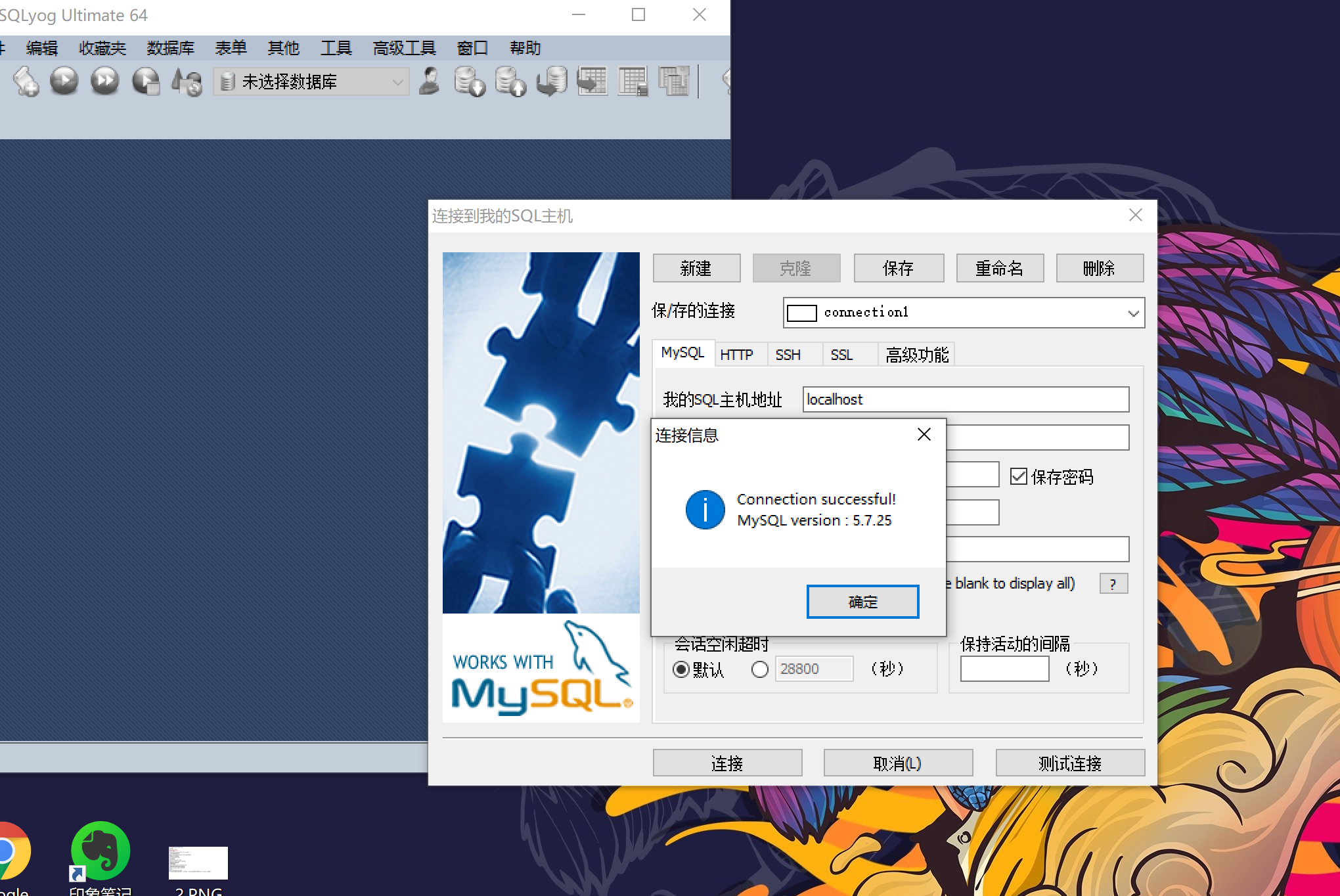
Task: Click the localhost host address input field
Action: pos(965,399)
